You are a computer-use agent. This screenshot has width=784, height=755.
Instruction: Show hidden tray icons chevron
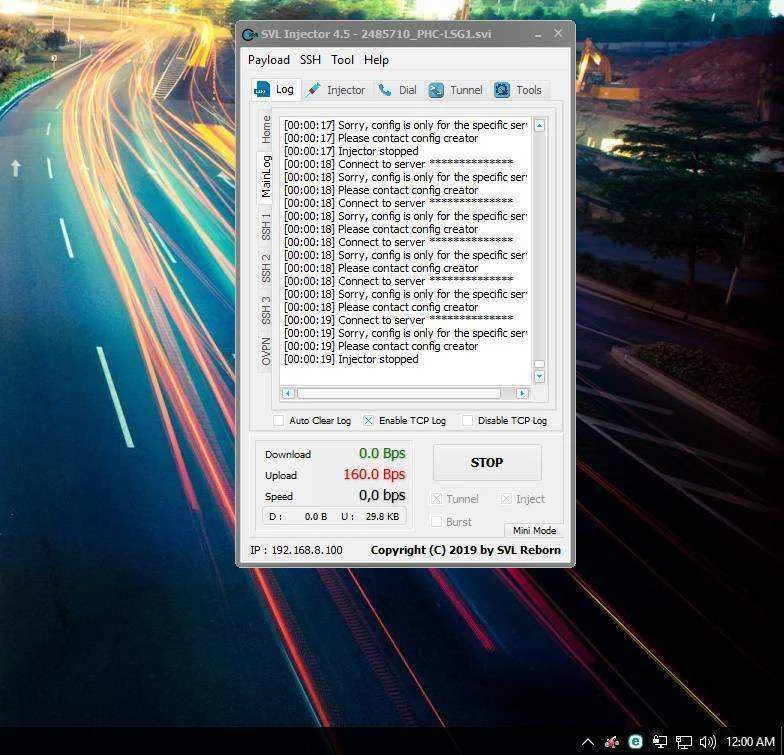click(588, 742)
